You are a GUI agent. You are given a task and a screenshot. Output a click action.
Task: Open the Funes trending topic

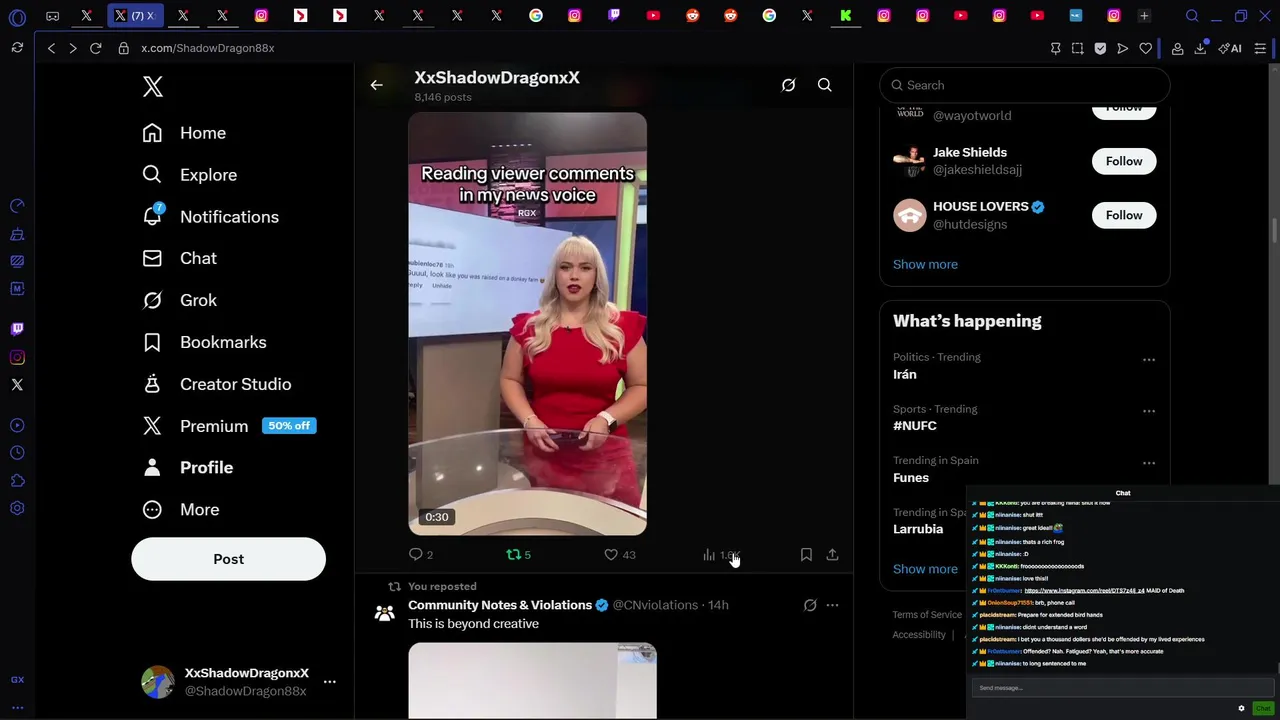[911, 477]
